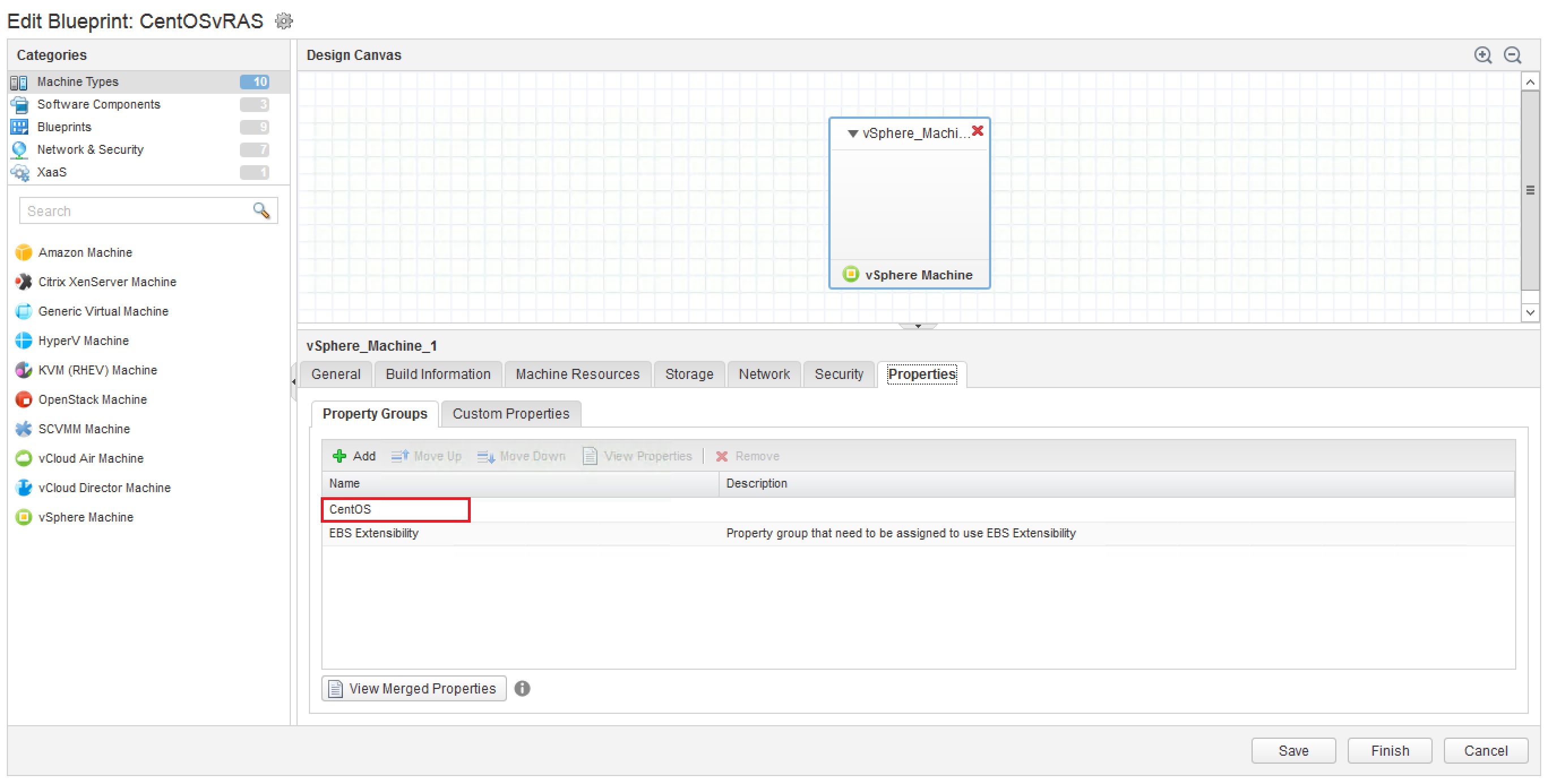Switch to the Security tab
The image size is (1548, 784).
839,374
